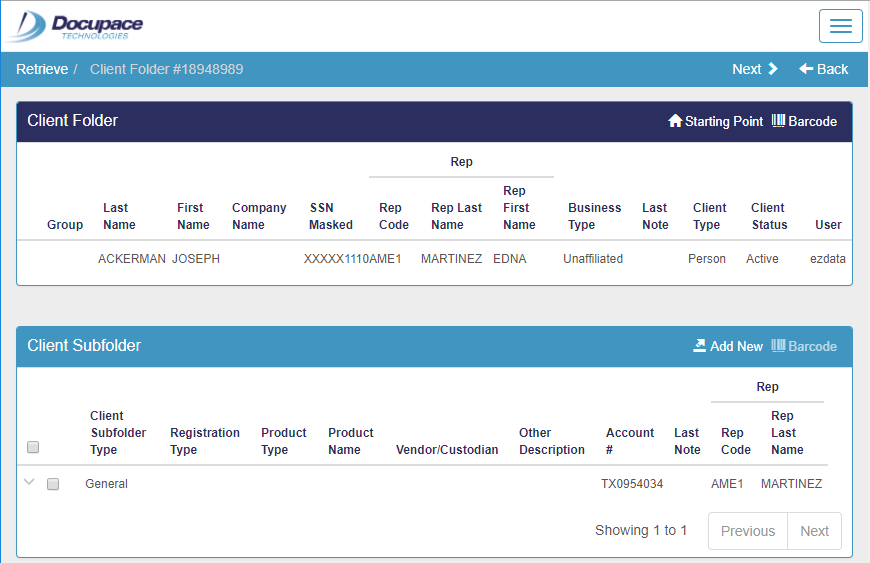Click the Active client status cell

click(762, 259)
